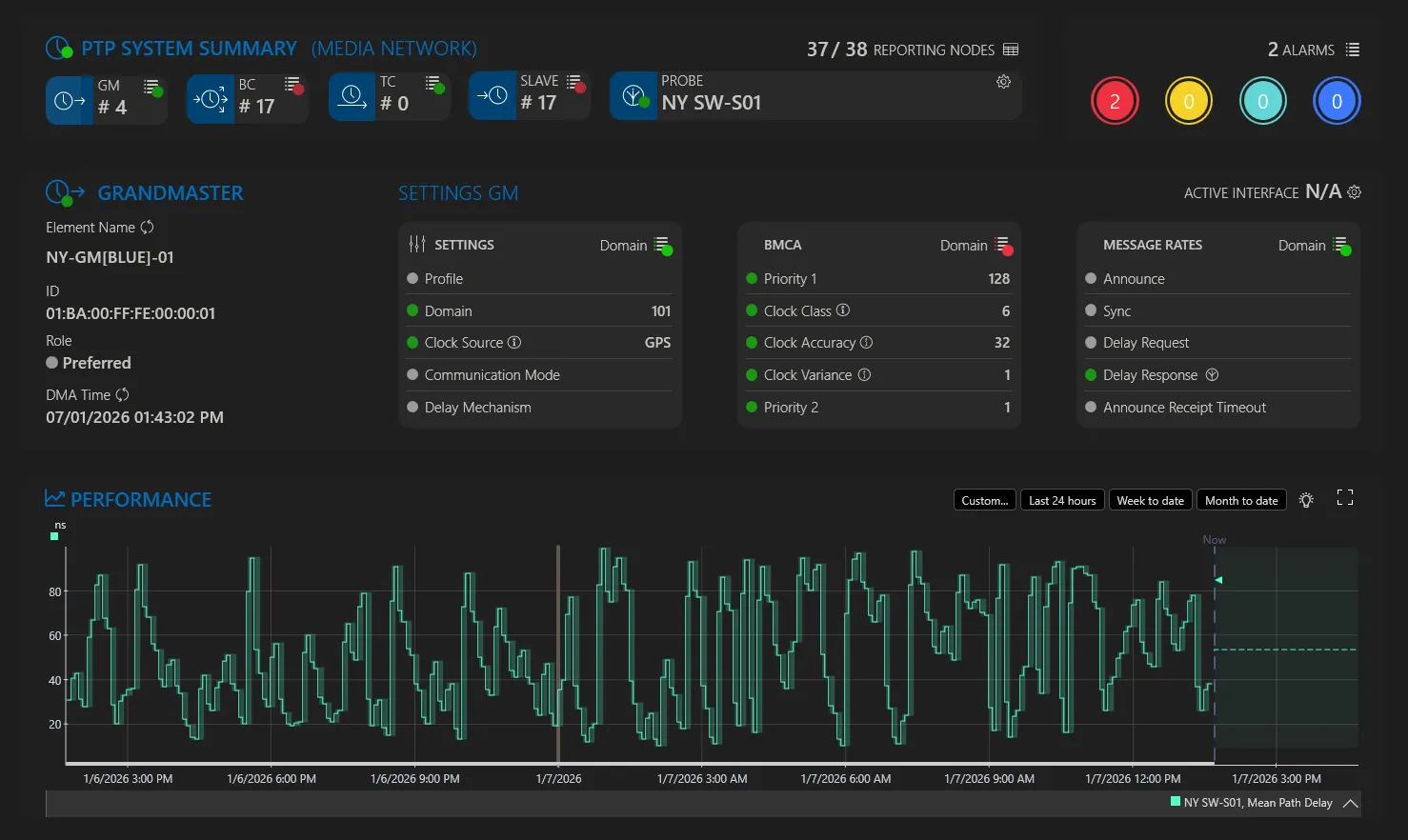Open the GM clock card icon
Image resolution: width=1408 pixels, height=840 pixels.
click(x=69, y=100)
